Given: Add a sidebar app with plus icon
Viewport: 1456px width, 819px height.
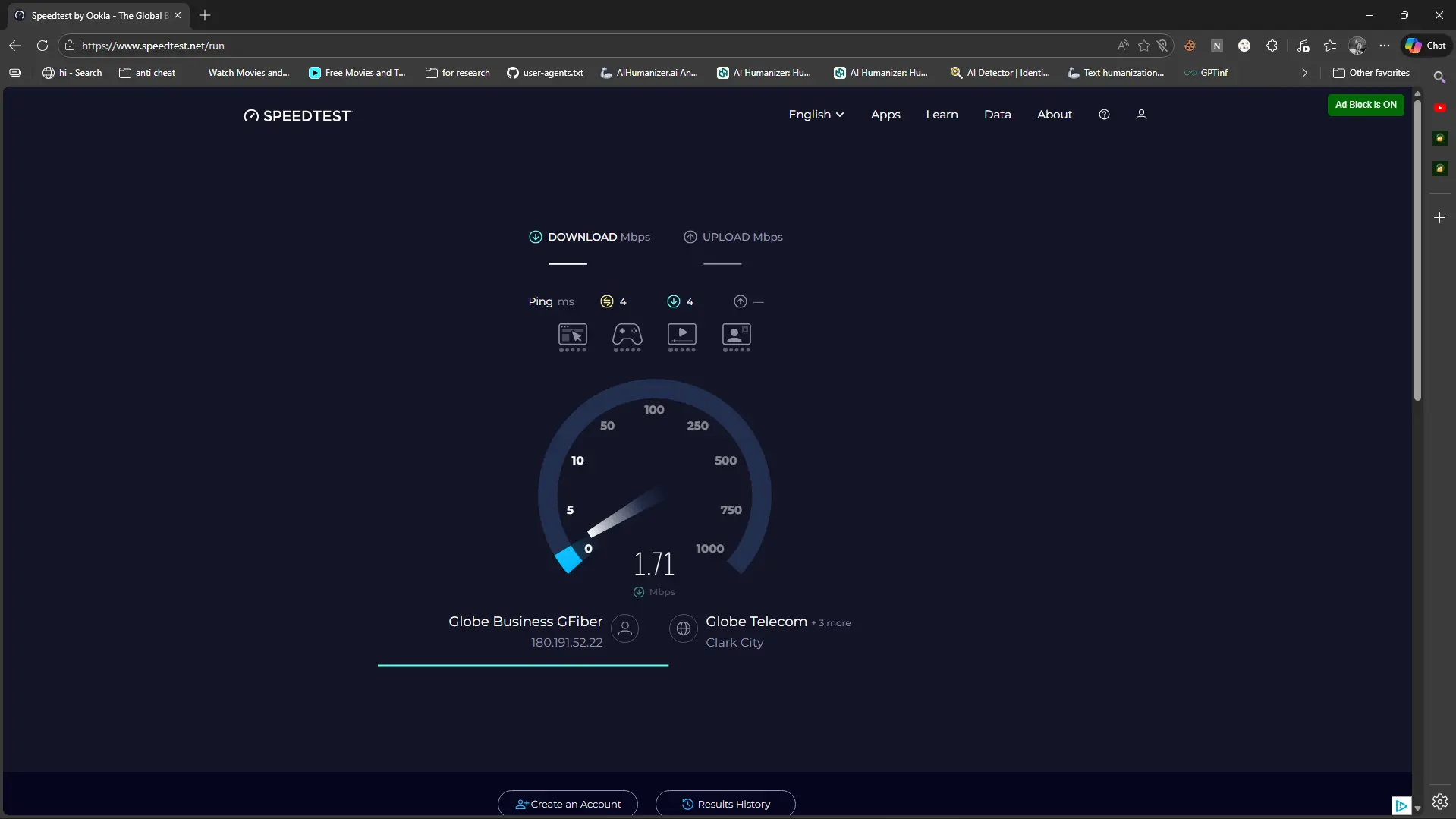Looking at the screenshot, I should tap(1439, 218).
